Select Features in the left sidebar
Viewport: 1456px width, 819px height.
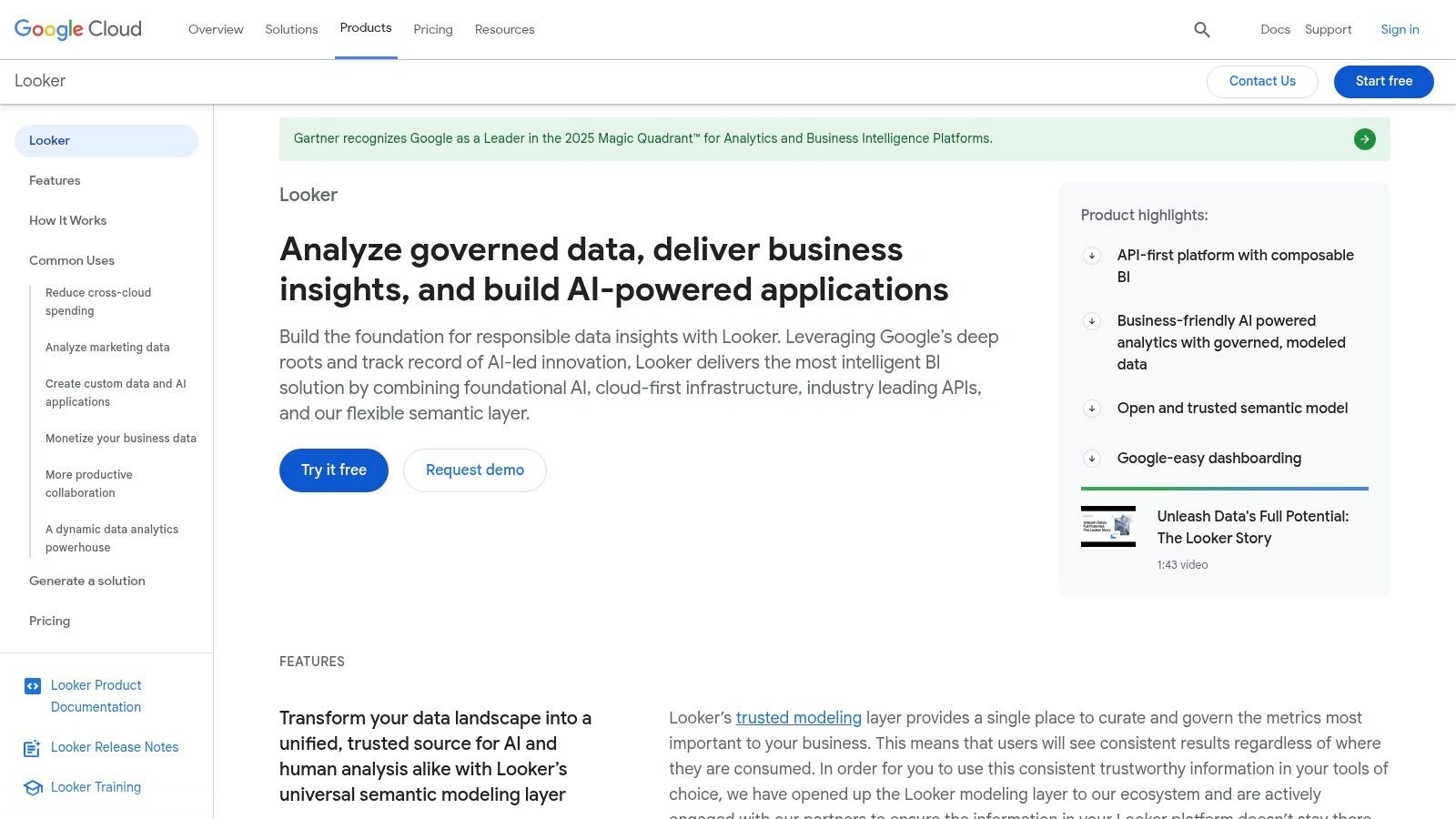(x=55, y=180)
